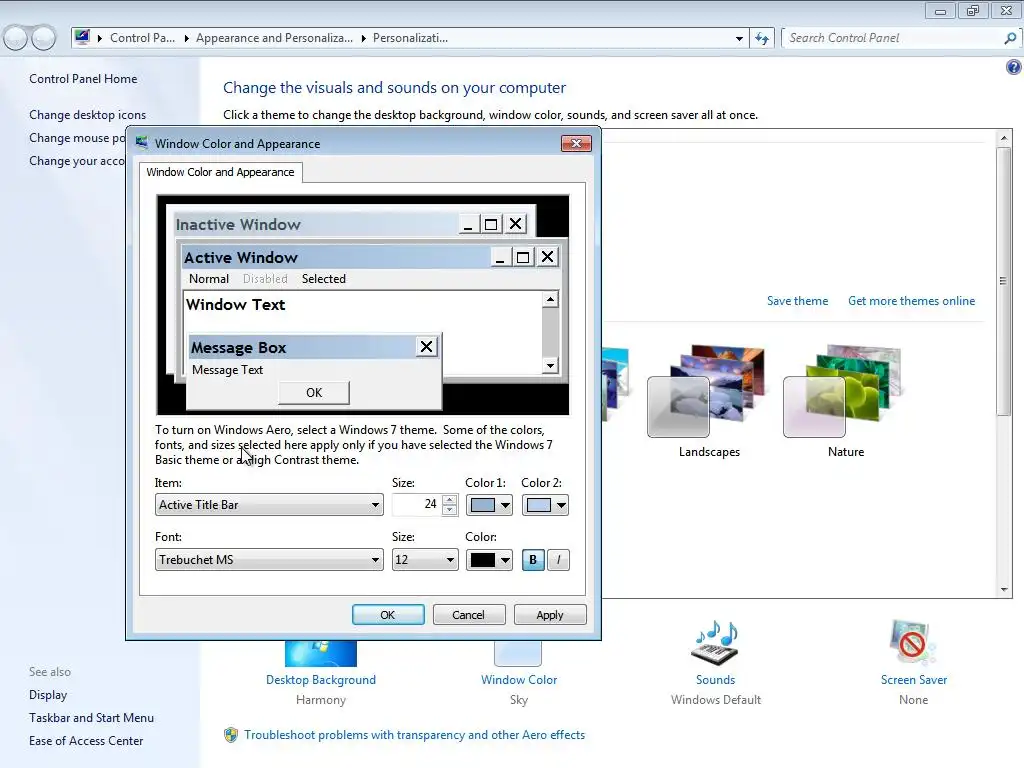
Task: Click Get more themes online link
Action: (x=911, y=301)
